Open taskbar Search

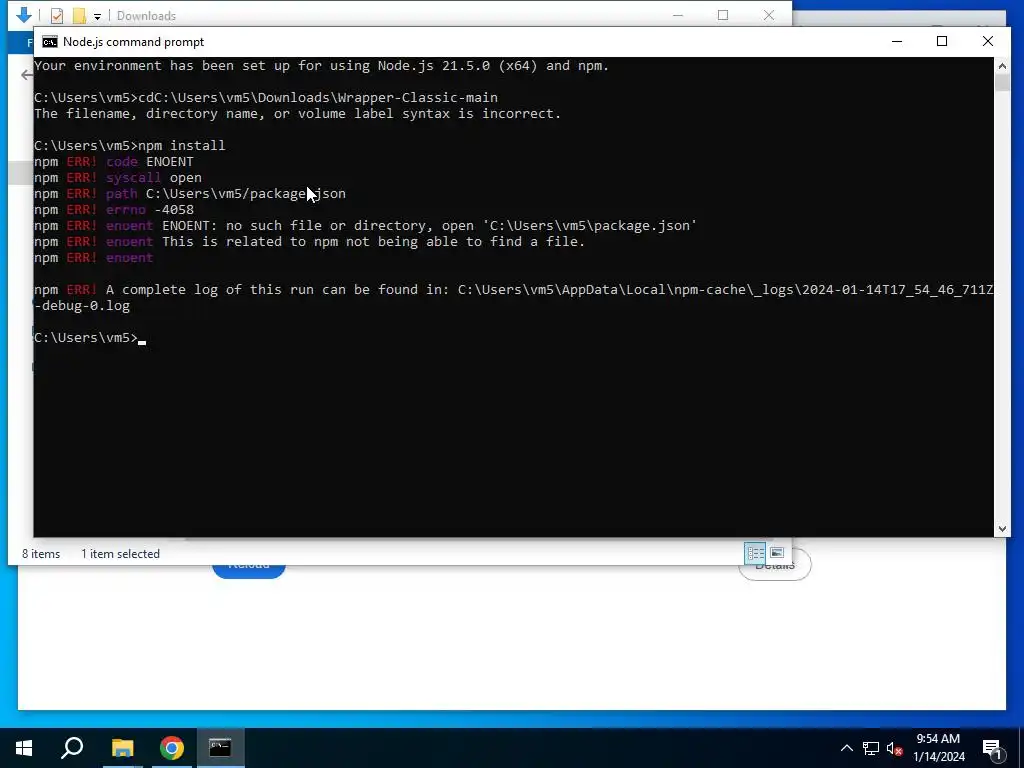tap(72, 748)
